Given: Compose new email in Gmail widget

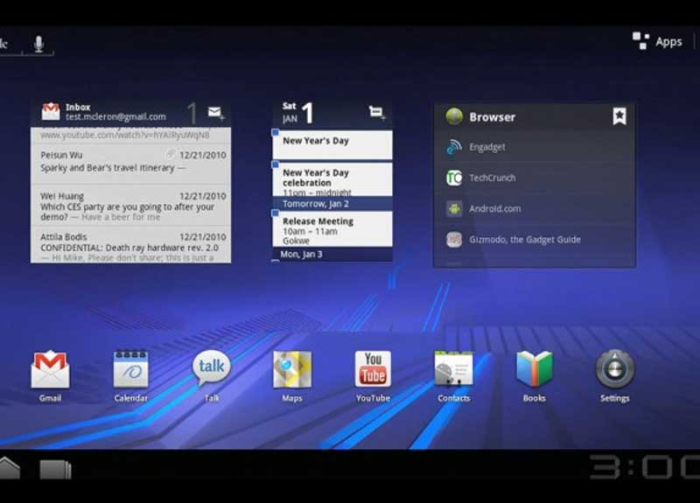Looking at the screenshot, I should click(216, 112).
